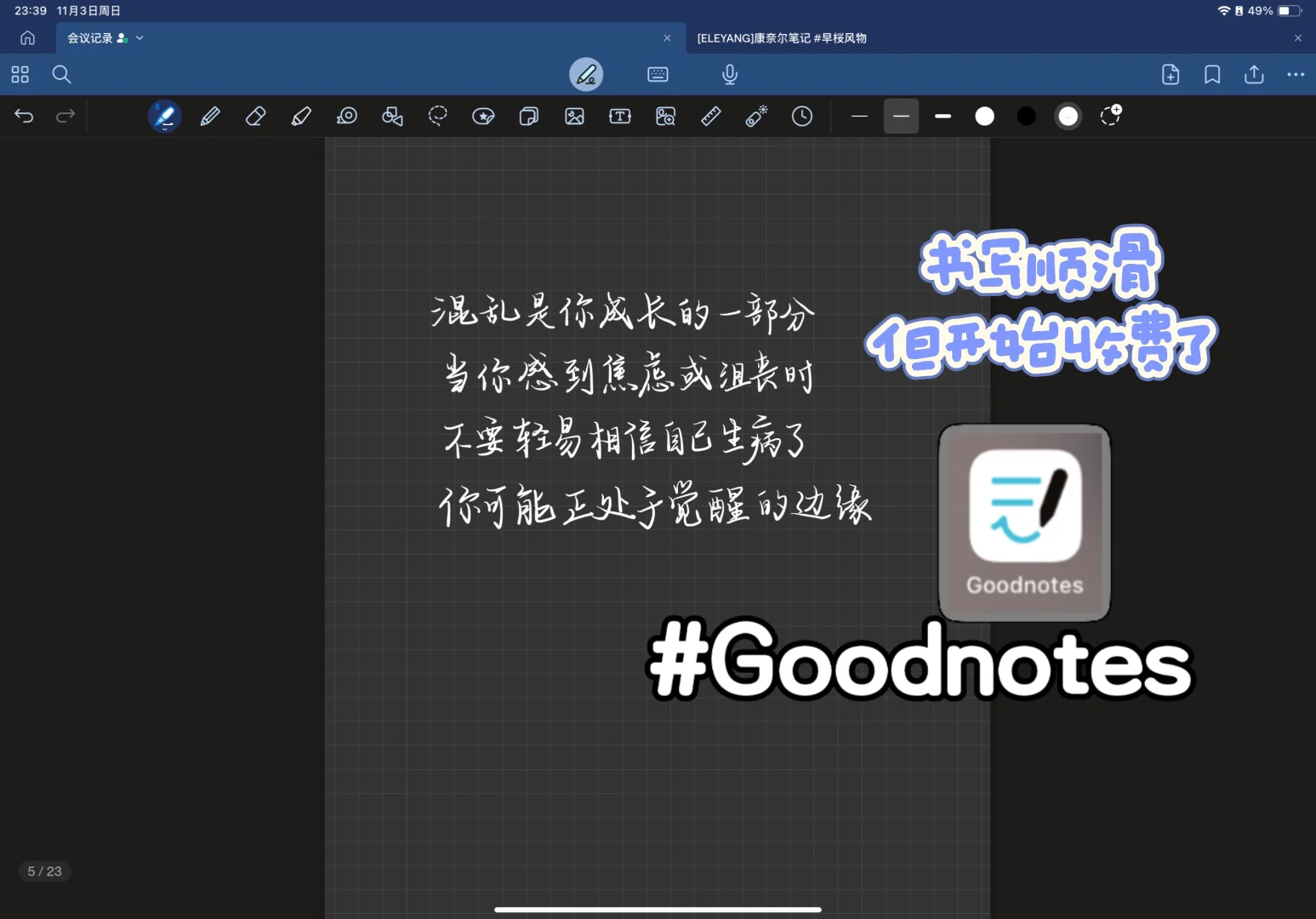Toggle writing mode with the pen button
Screen dimensions: 1316x919
click(587, 74)
